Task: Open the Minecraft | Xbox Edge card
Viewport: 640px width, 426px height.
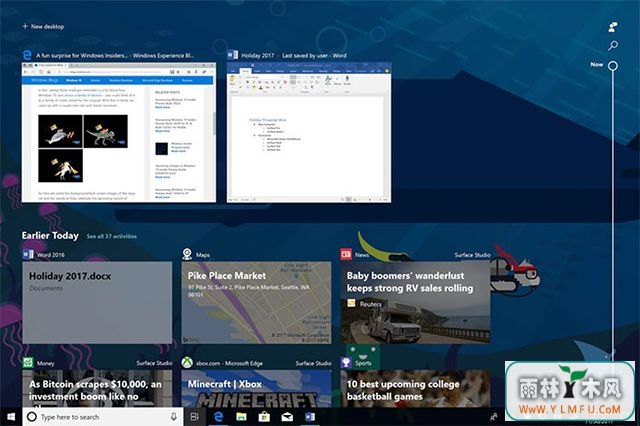Action: click(256, 388)
